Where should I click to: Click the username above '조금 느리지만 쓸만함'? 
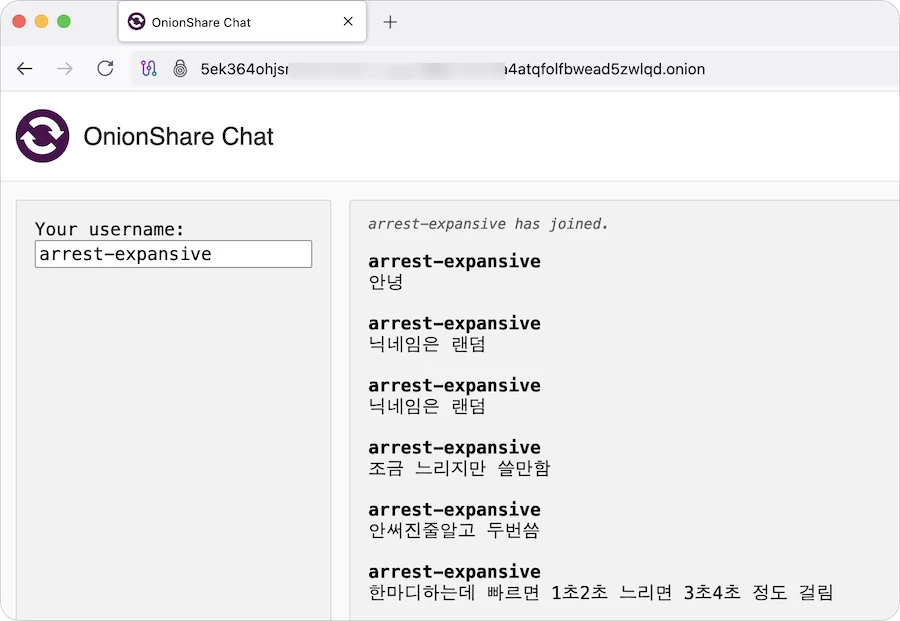tap(455, 447)
